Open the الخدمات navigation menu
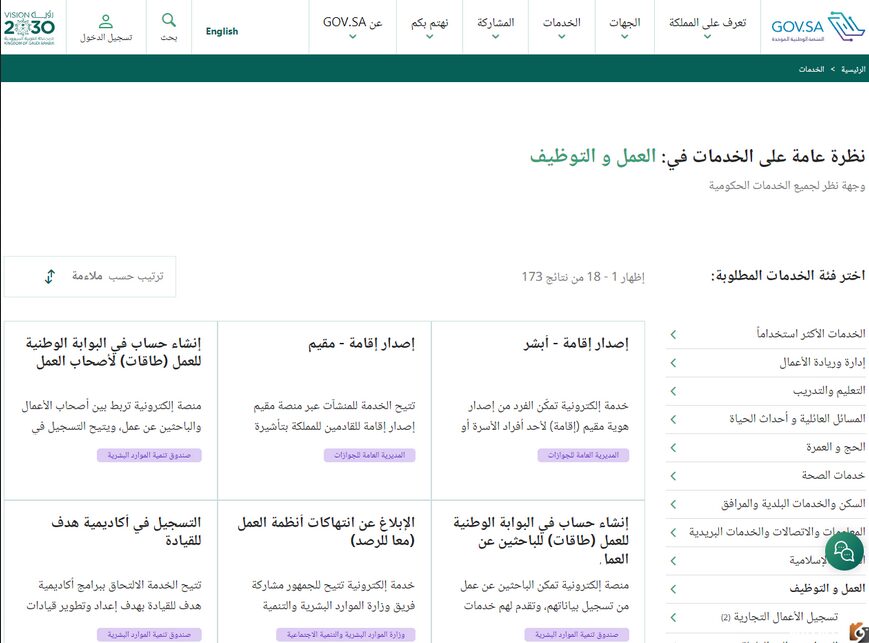 coord(561,27)
